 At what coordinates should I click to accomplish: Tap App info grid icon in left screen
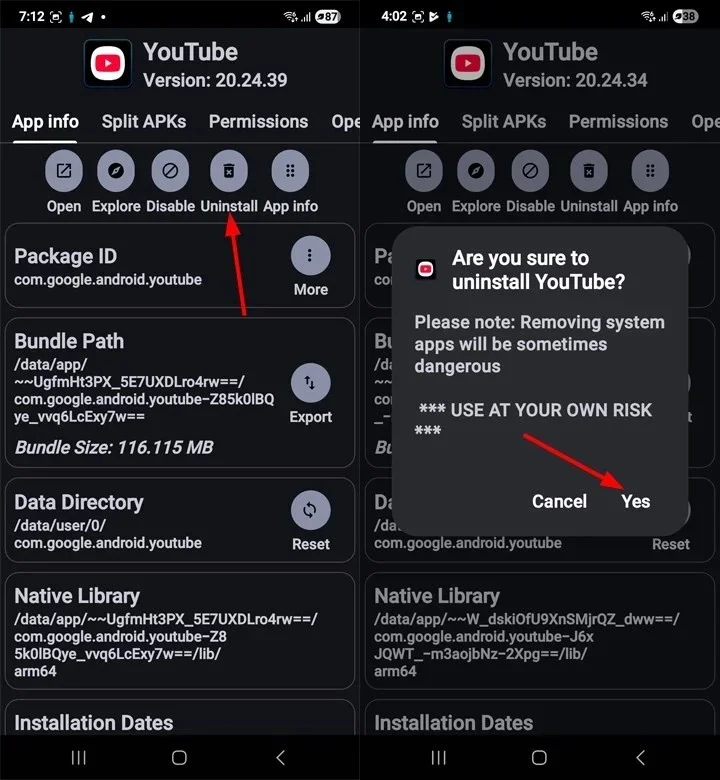point(290,171)
